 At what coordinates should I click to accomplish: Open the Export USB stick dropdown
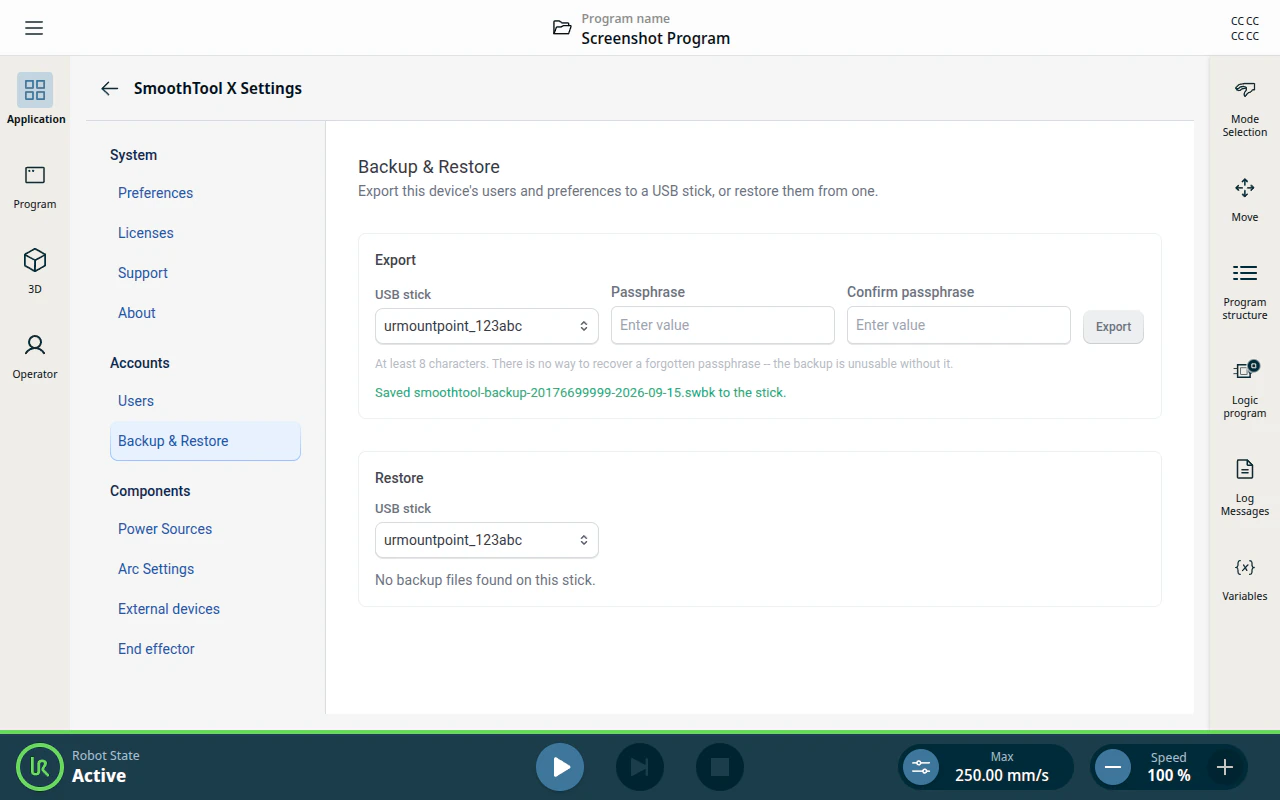tap(487, 326)
